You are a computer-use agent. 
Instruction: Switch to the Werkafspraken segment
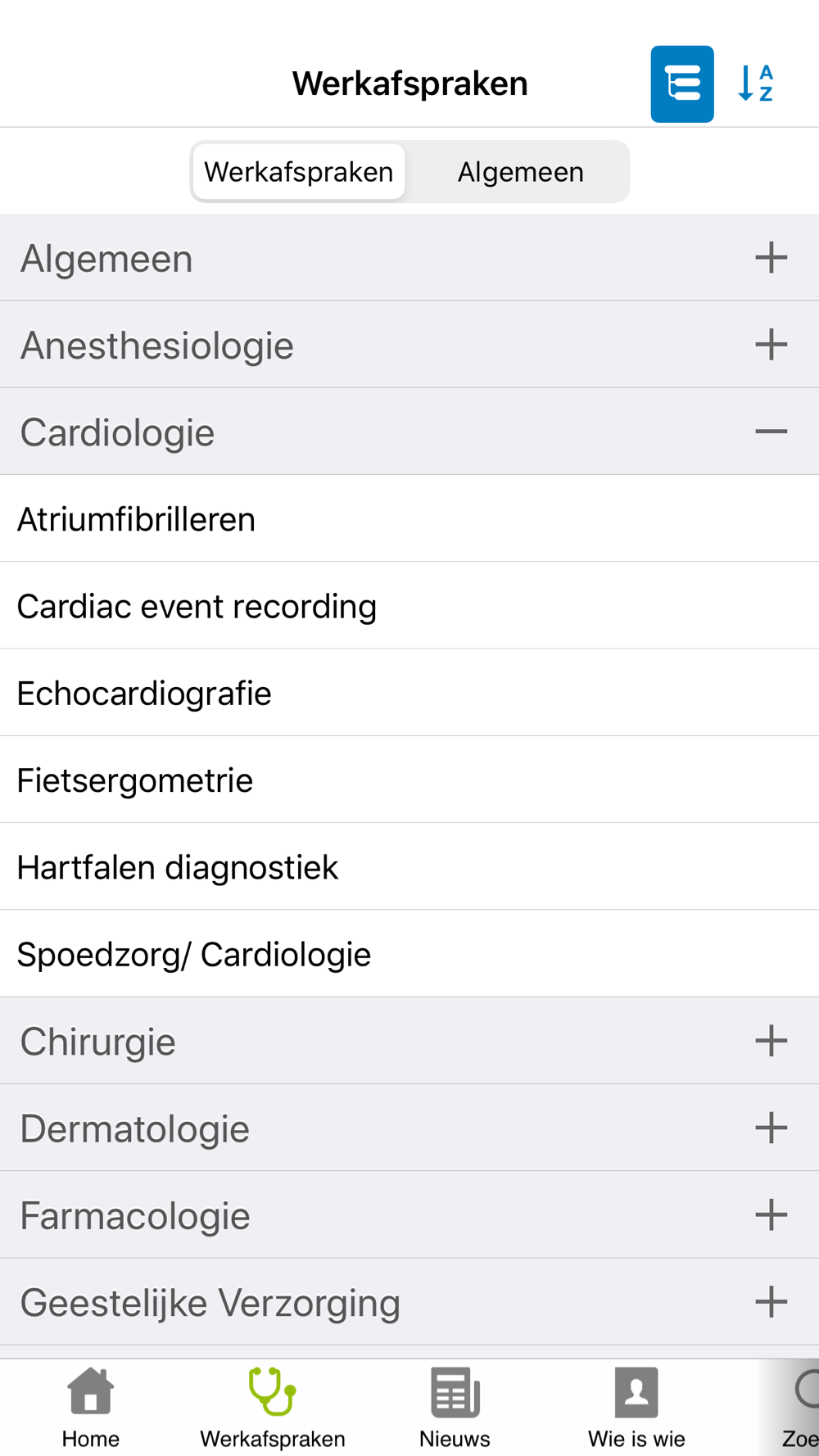[299, 172]
